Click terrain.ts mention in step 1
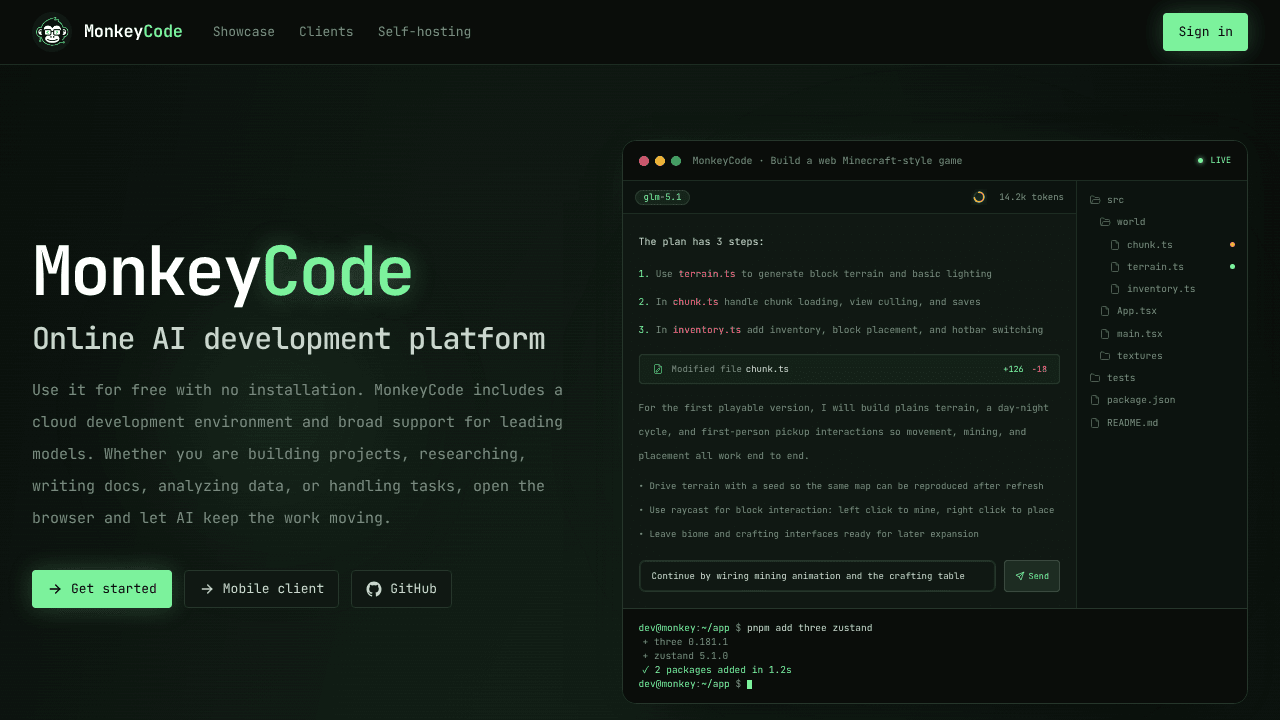Image resolution: width=1280 pixels, height=720 pixels. pos(707,274)
